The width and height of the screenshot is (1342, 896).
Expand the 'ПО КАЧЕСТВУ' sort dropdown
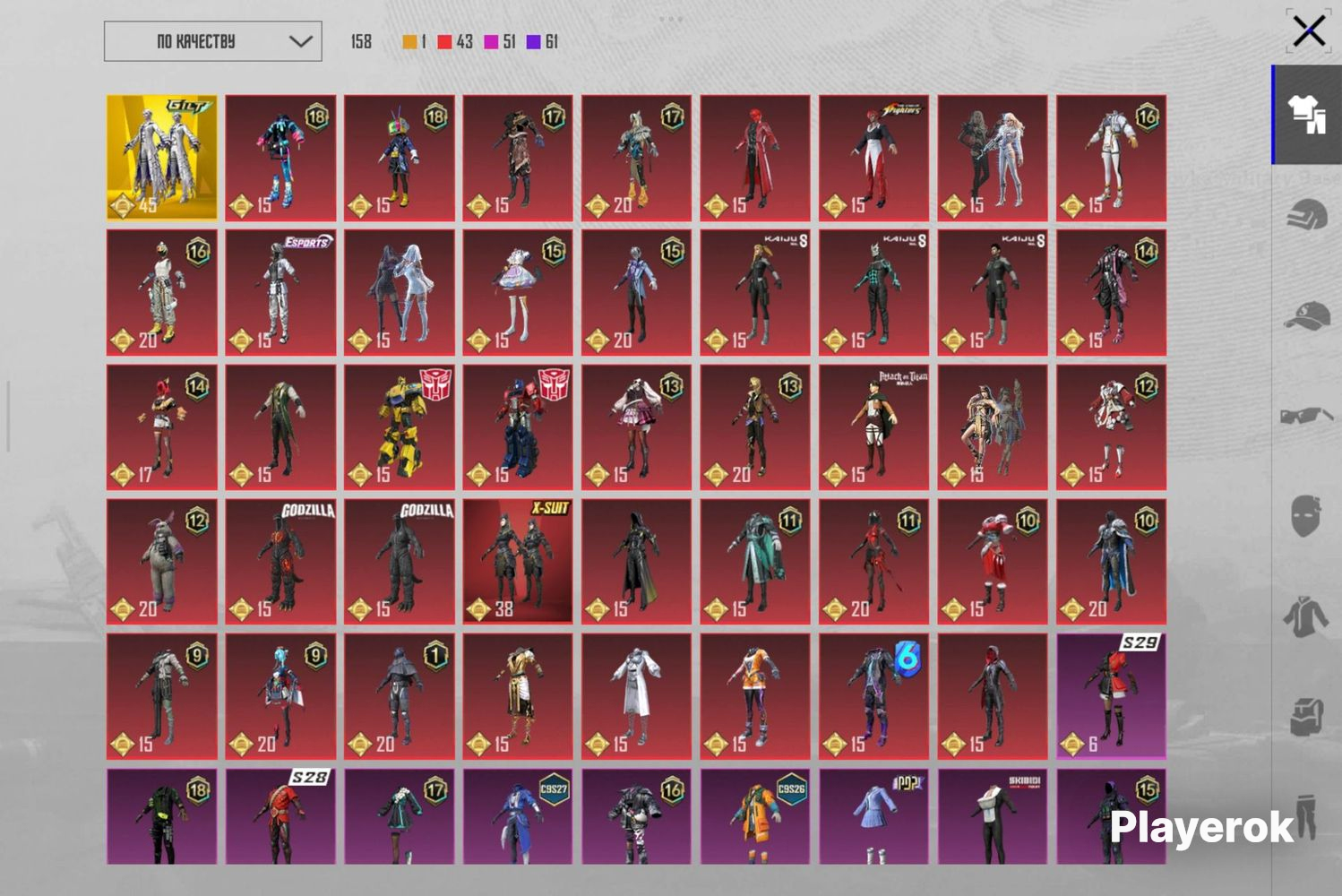(213, 41)
